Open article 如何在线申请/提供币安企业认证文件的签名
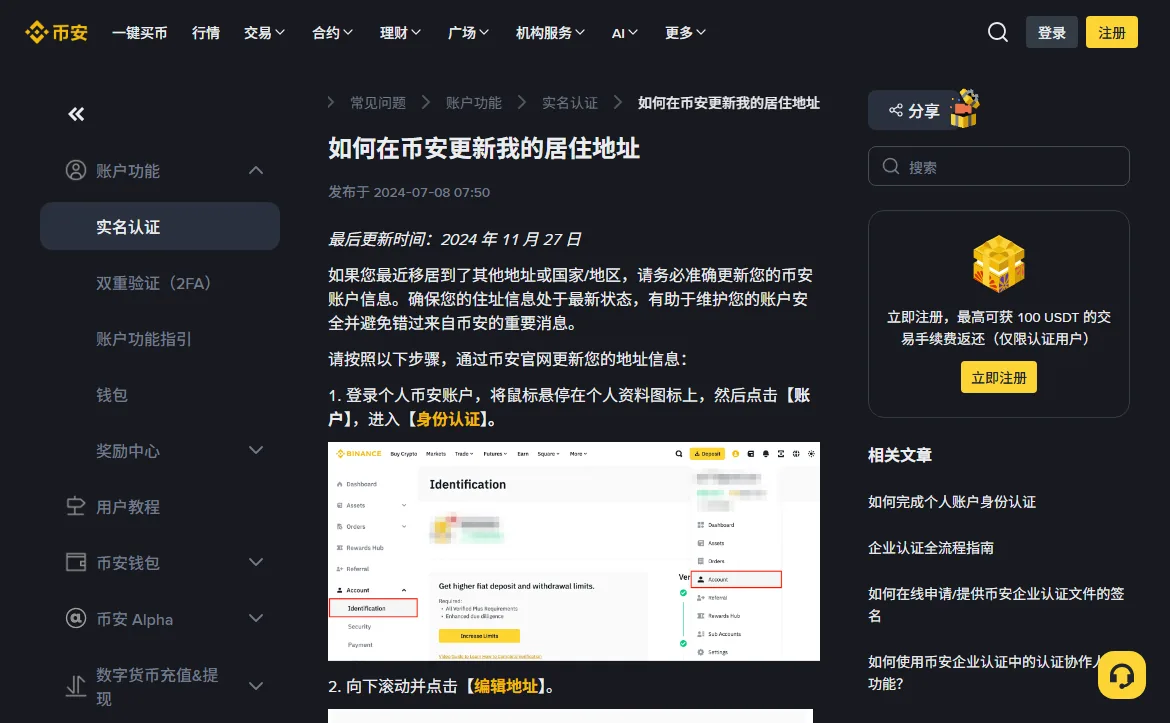Screen dimensions: 1170x723 [996, 604]
